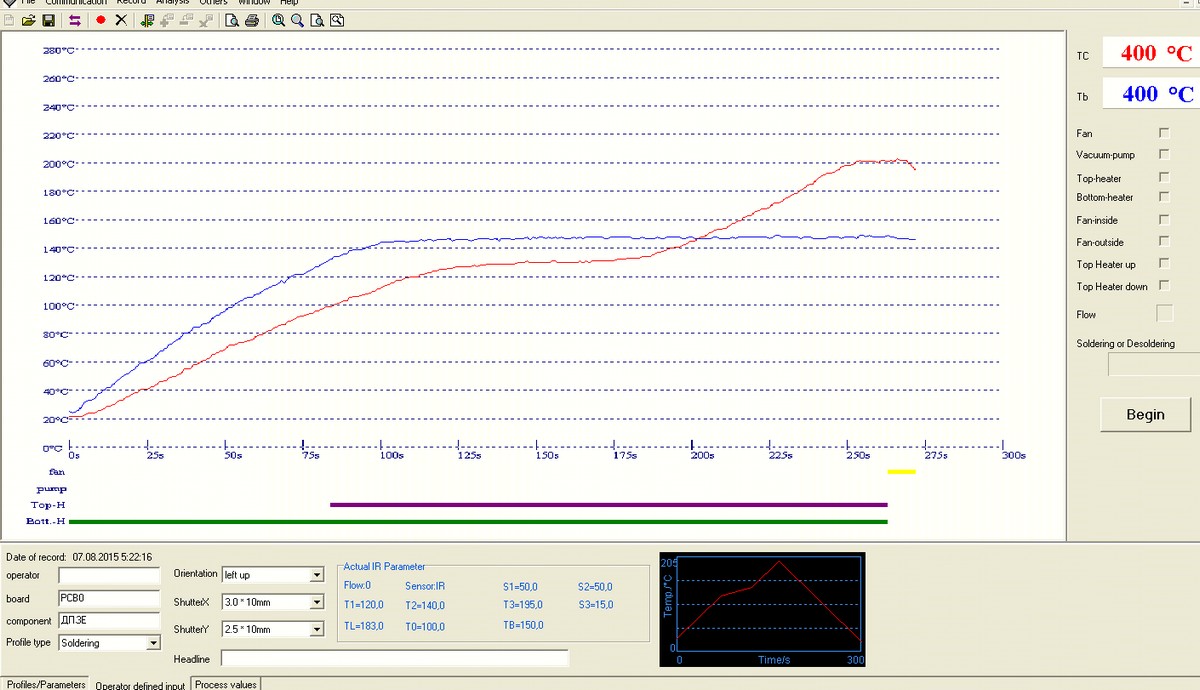Open the ShutterX size dropdown
The height and width of the screenshot is (690, 1200).
(x=317, y=602)
